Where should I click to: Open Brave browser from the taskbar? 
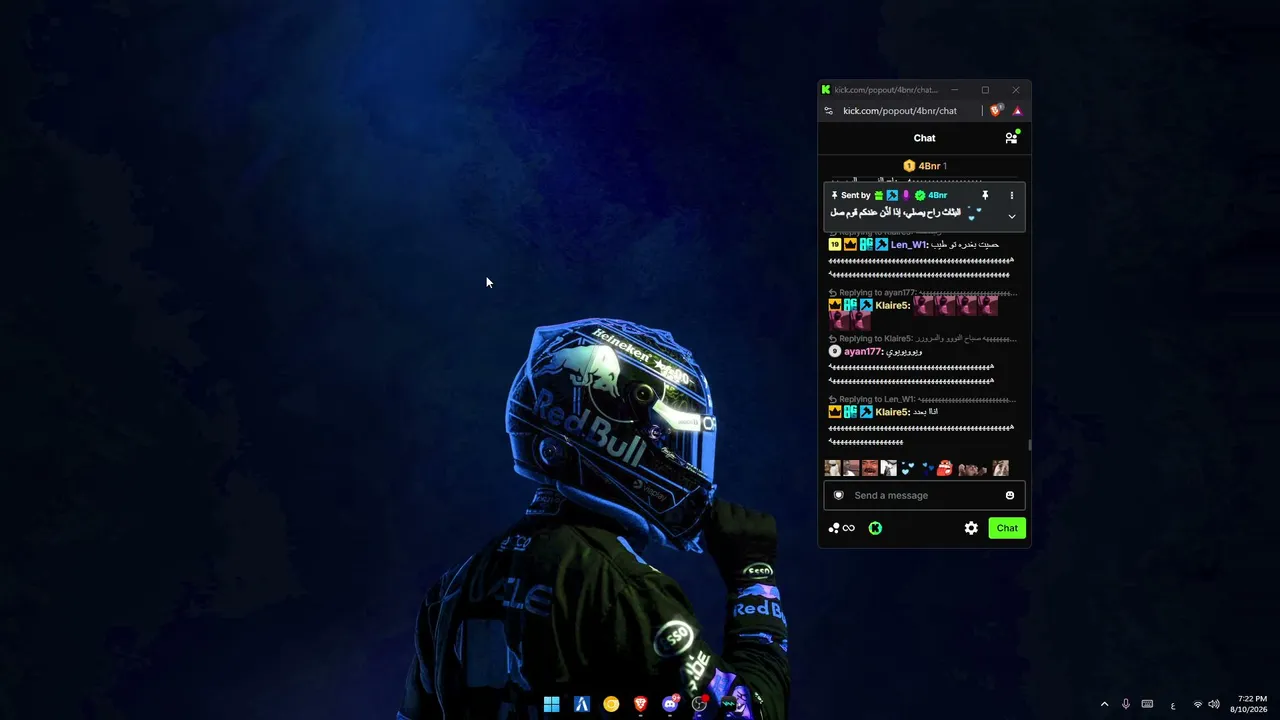640,704
